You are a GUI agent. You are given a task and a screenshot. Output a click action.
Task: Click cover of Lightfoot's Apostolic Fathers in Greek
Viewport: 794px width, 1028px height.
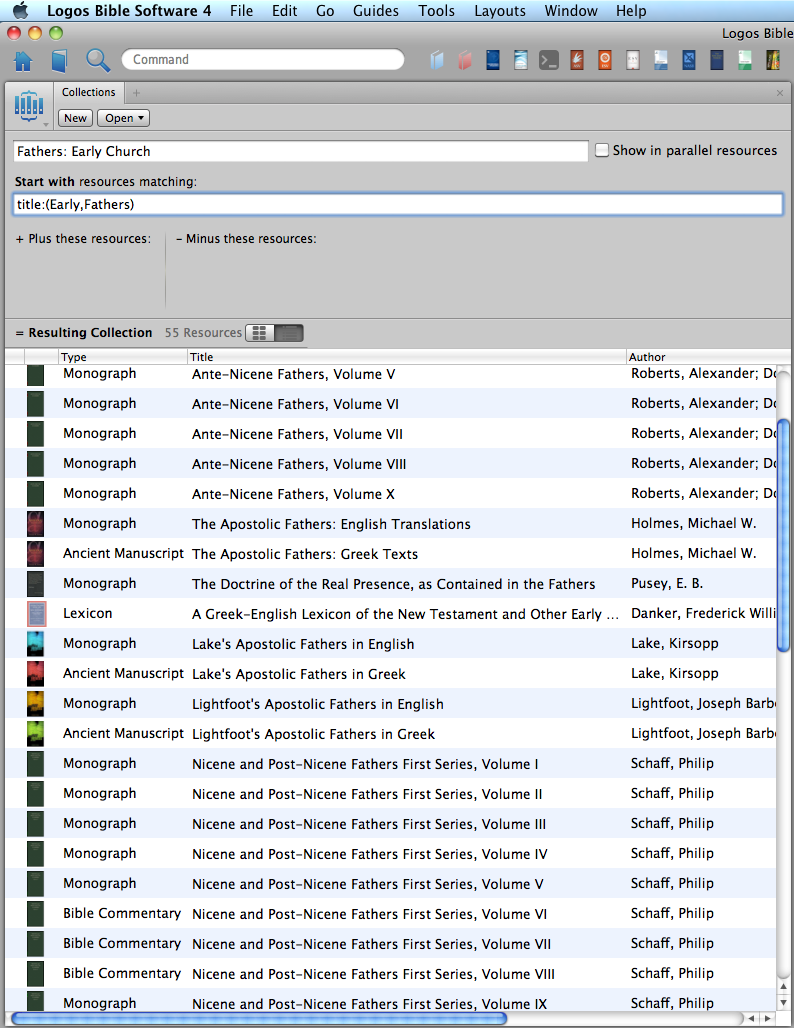pos(35,734)
